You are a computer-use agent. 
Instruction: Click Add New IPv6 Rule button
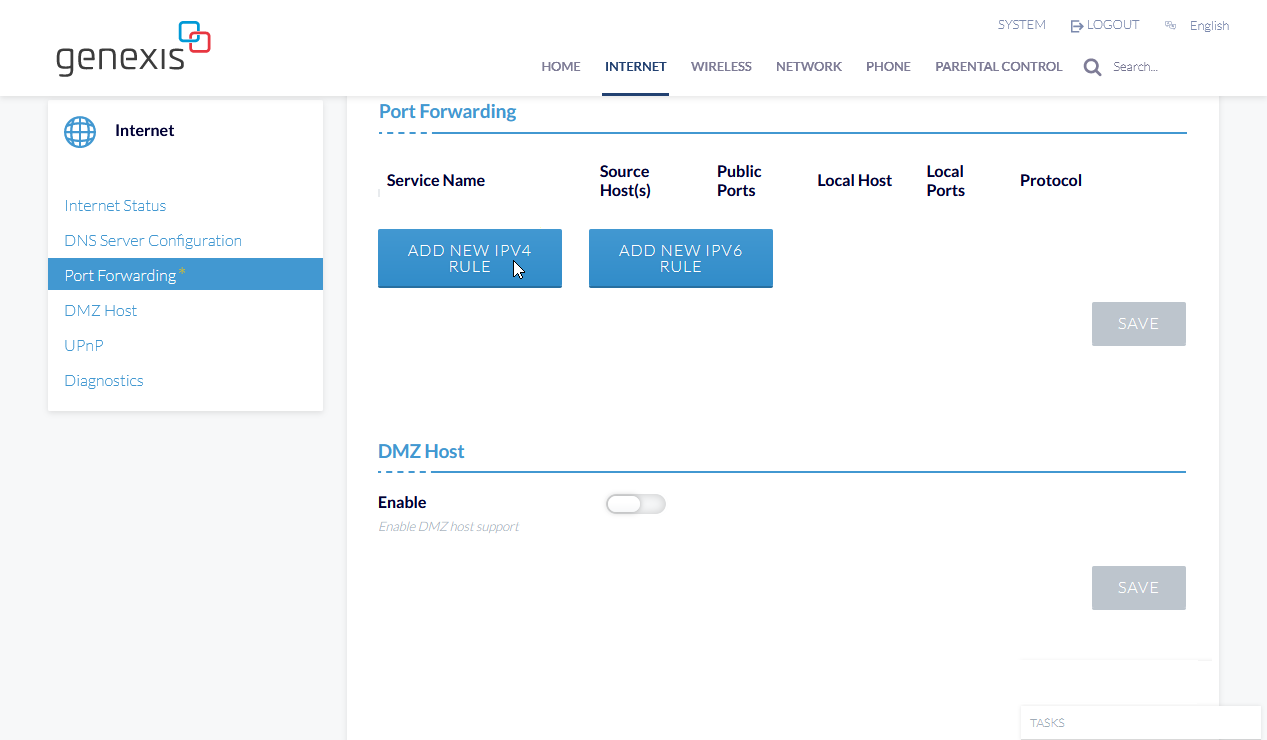pyautogui.click(x=680, y=259)
